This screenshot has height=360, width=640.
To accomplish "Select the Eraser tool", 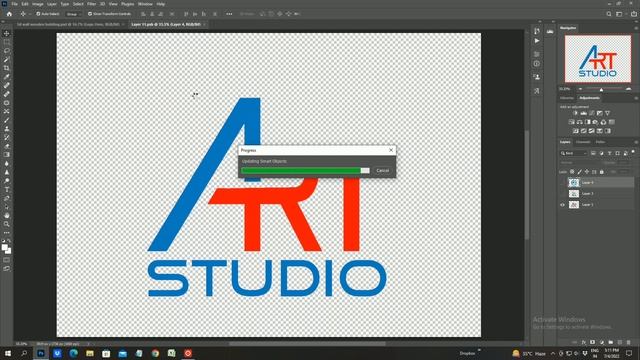I will click(x=7, y=146).
